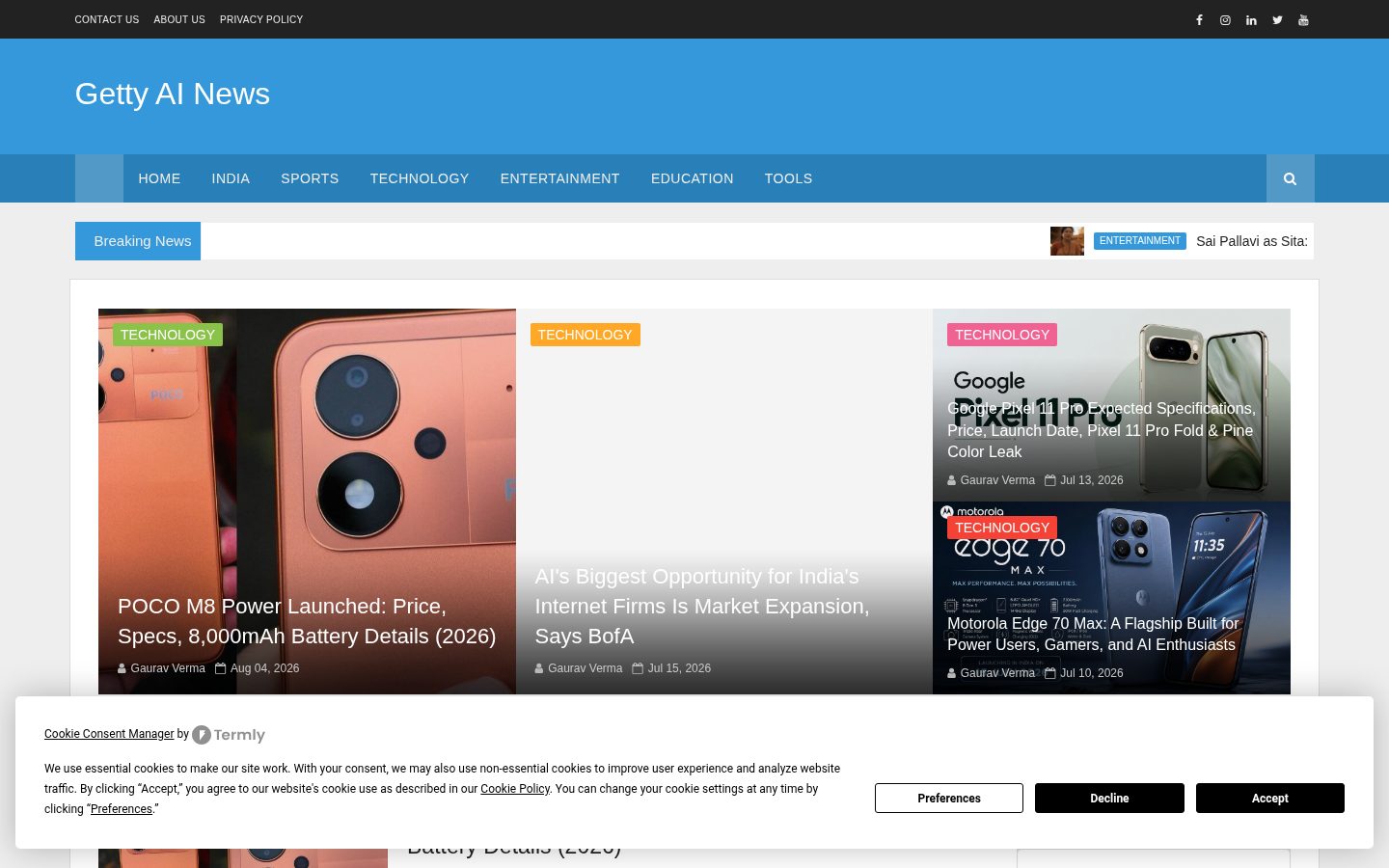1389x868 pixels.
Task: Open POCO M8 Power Launched article
Action: [x=307, y=621]
